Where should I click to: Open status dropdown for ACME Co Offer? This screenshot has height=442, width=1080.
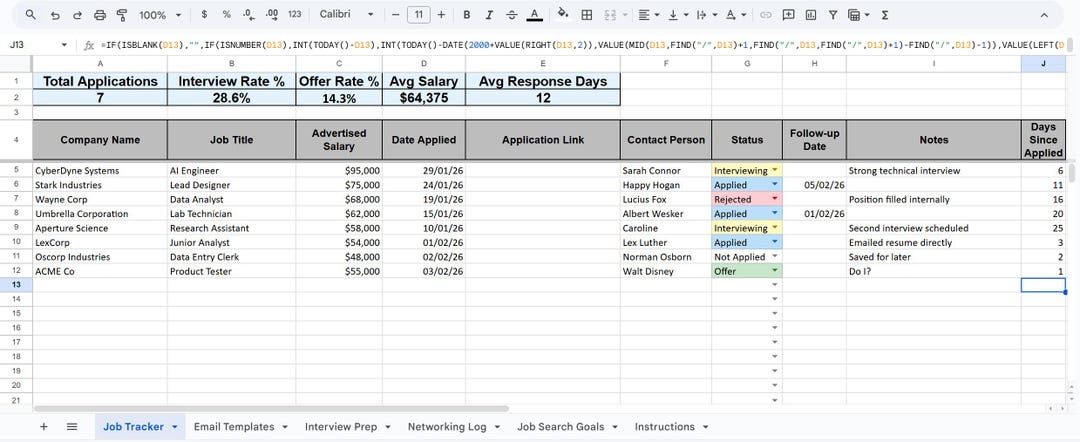click(775, 271)
